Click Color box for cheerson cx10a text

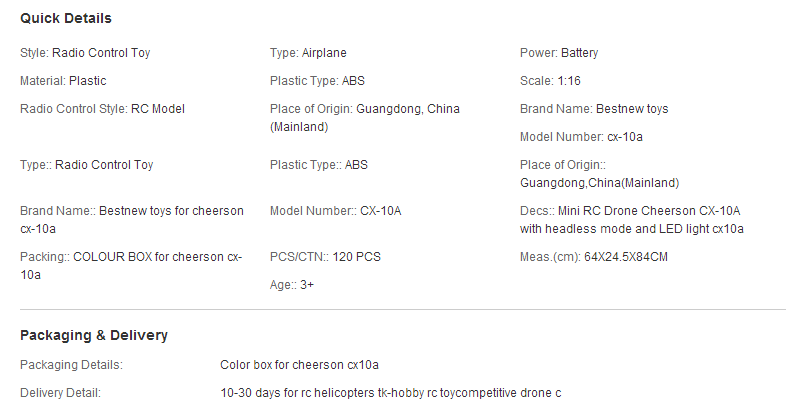pos(299,365)
